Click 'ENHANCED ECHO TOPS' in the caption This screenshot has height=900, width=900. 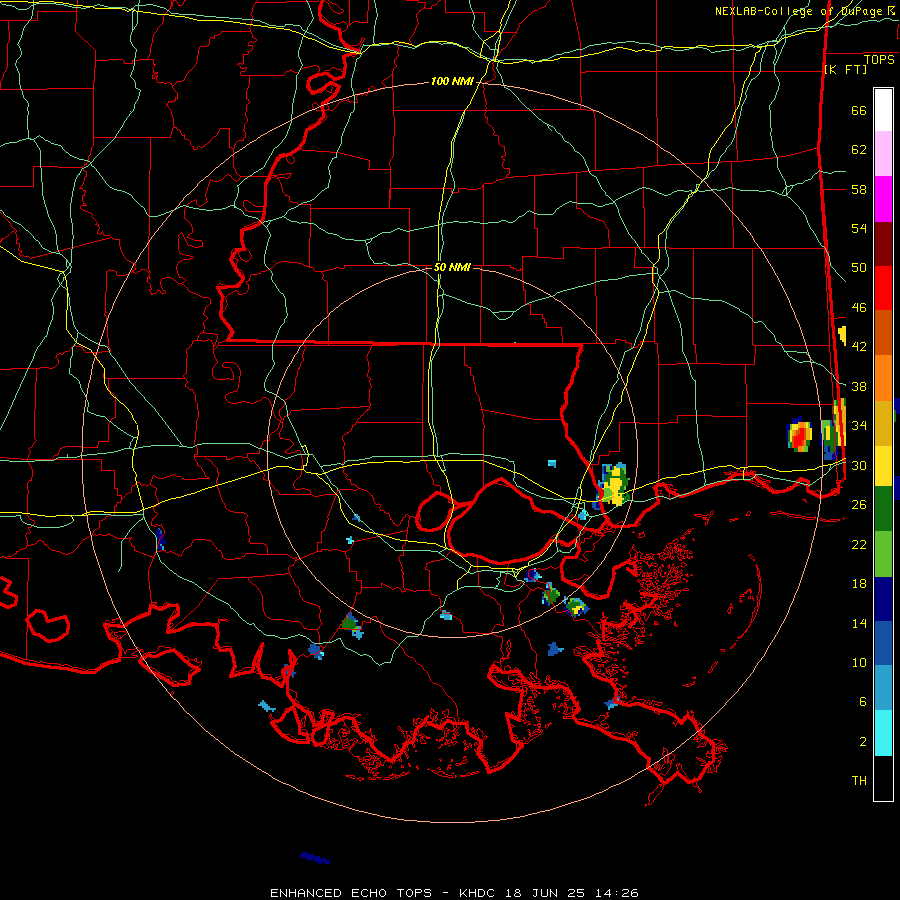click(351, 893)
